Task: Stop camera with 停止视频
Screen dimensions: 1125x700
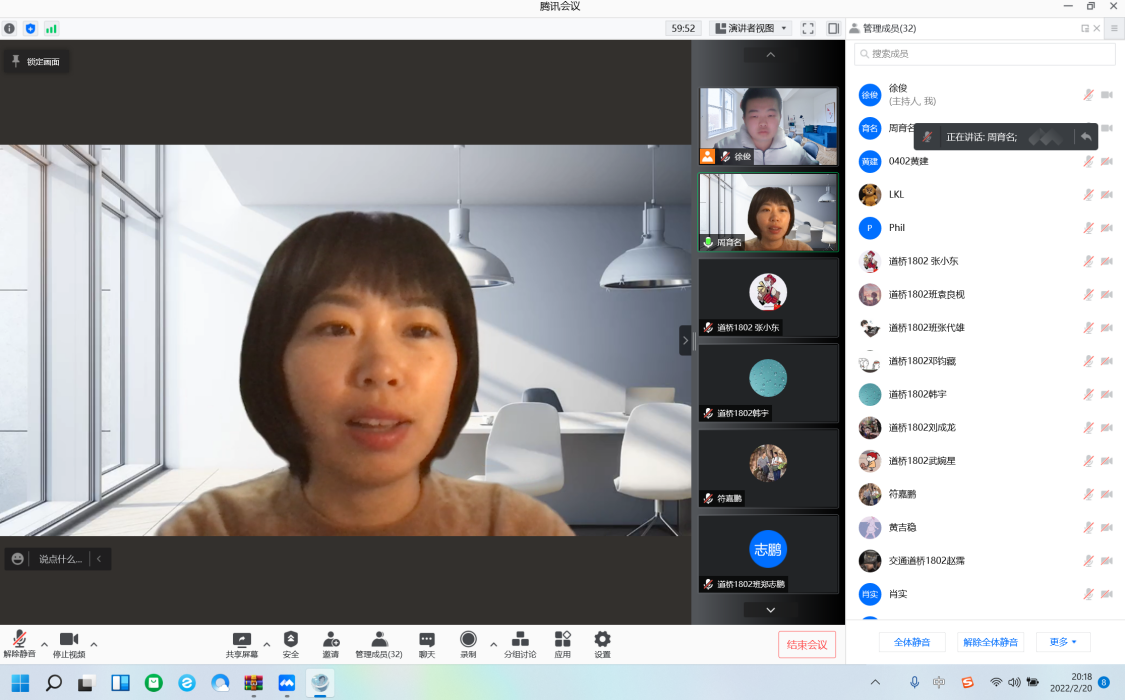Action: 69,640
